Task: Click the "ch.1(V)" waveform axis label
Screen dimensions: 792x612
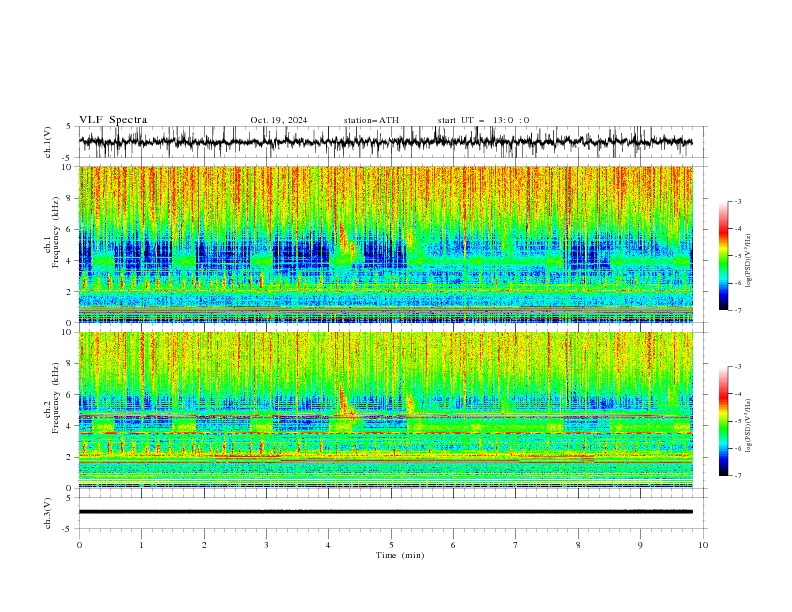Action: click(48, 142)
